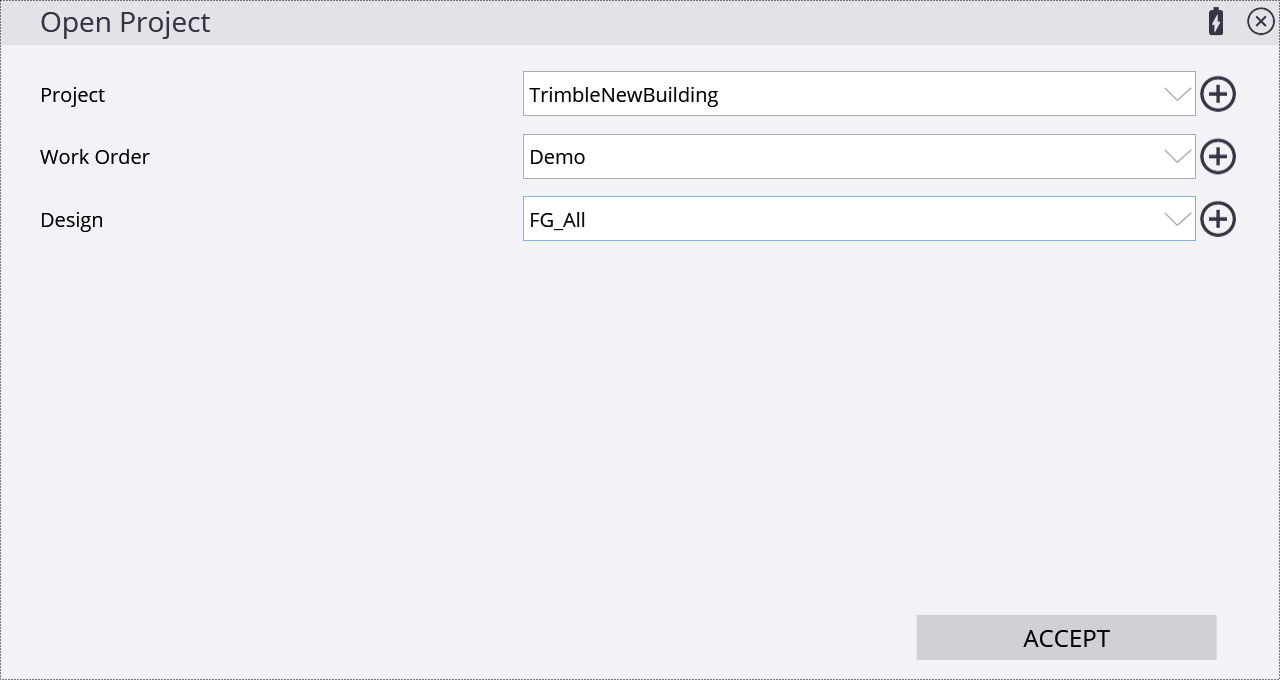Add new design using plus icon
The image size is (1280, 680).
[x=1218, y=219]
